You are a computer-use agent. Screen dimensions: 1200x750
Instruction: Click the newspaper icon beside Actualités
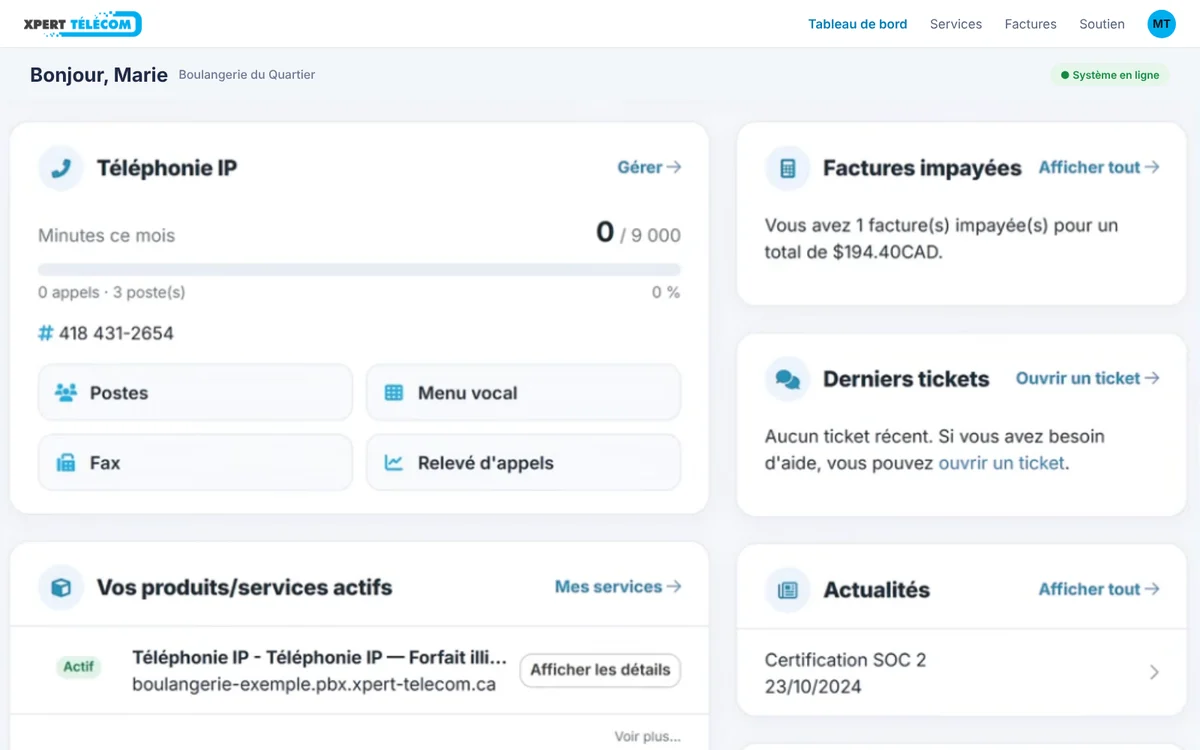[x=787, y=590]
